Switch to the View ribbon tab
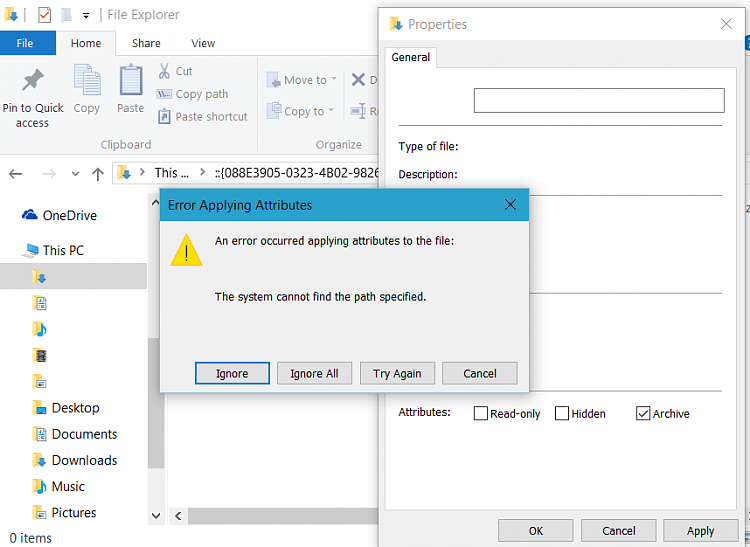This screenshot has height=547, width=750. tap(203, 43)
